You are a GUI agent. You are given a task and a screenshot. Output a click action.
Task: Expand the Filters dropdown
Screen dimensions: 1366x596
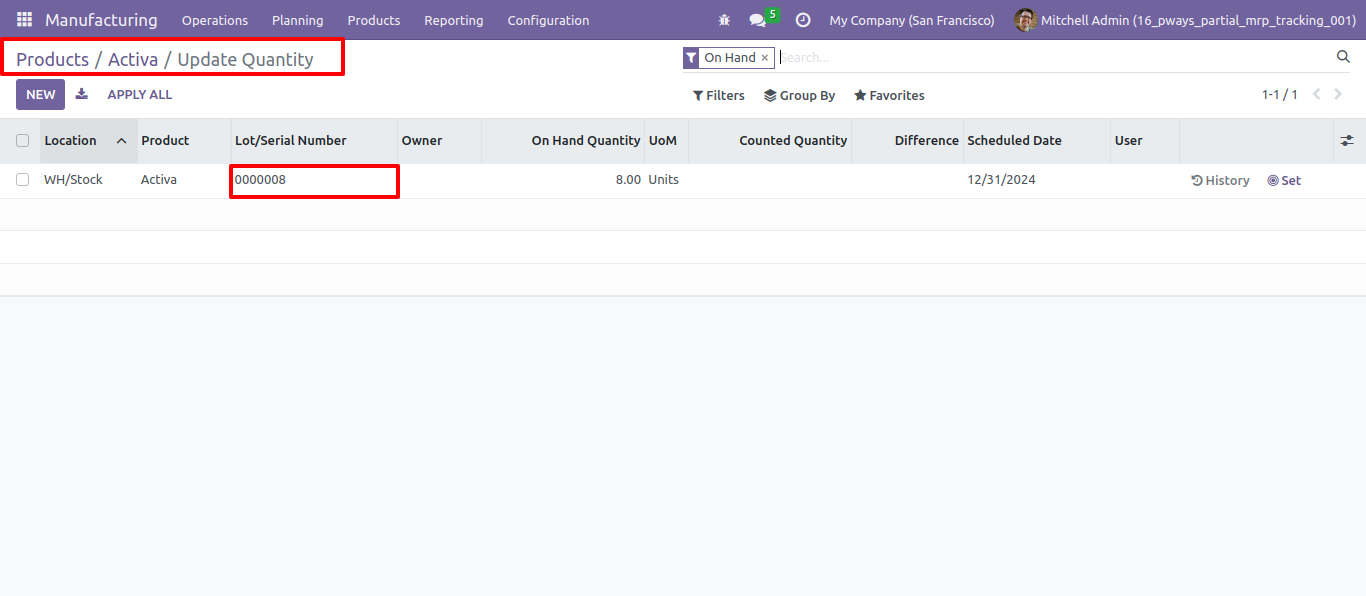pos(719,96)
